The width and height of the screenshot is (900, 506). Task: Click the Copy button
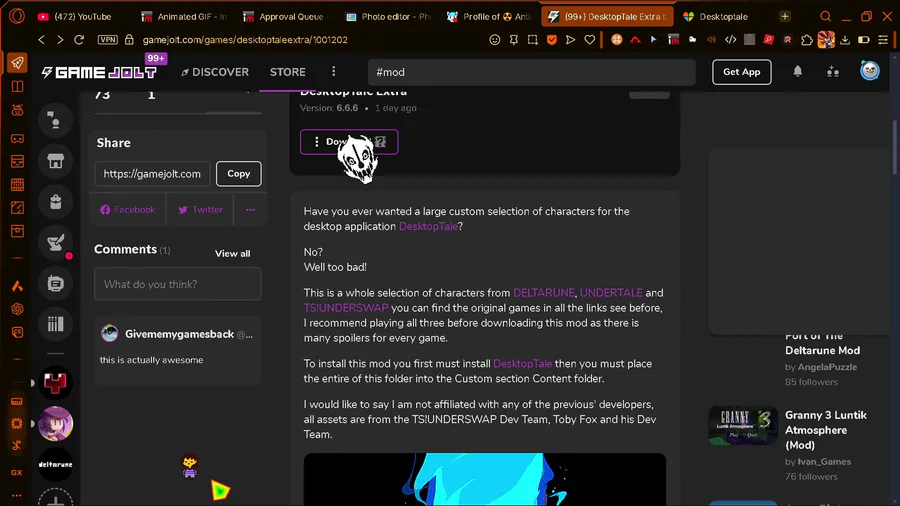(239, 174)
